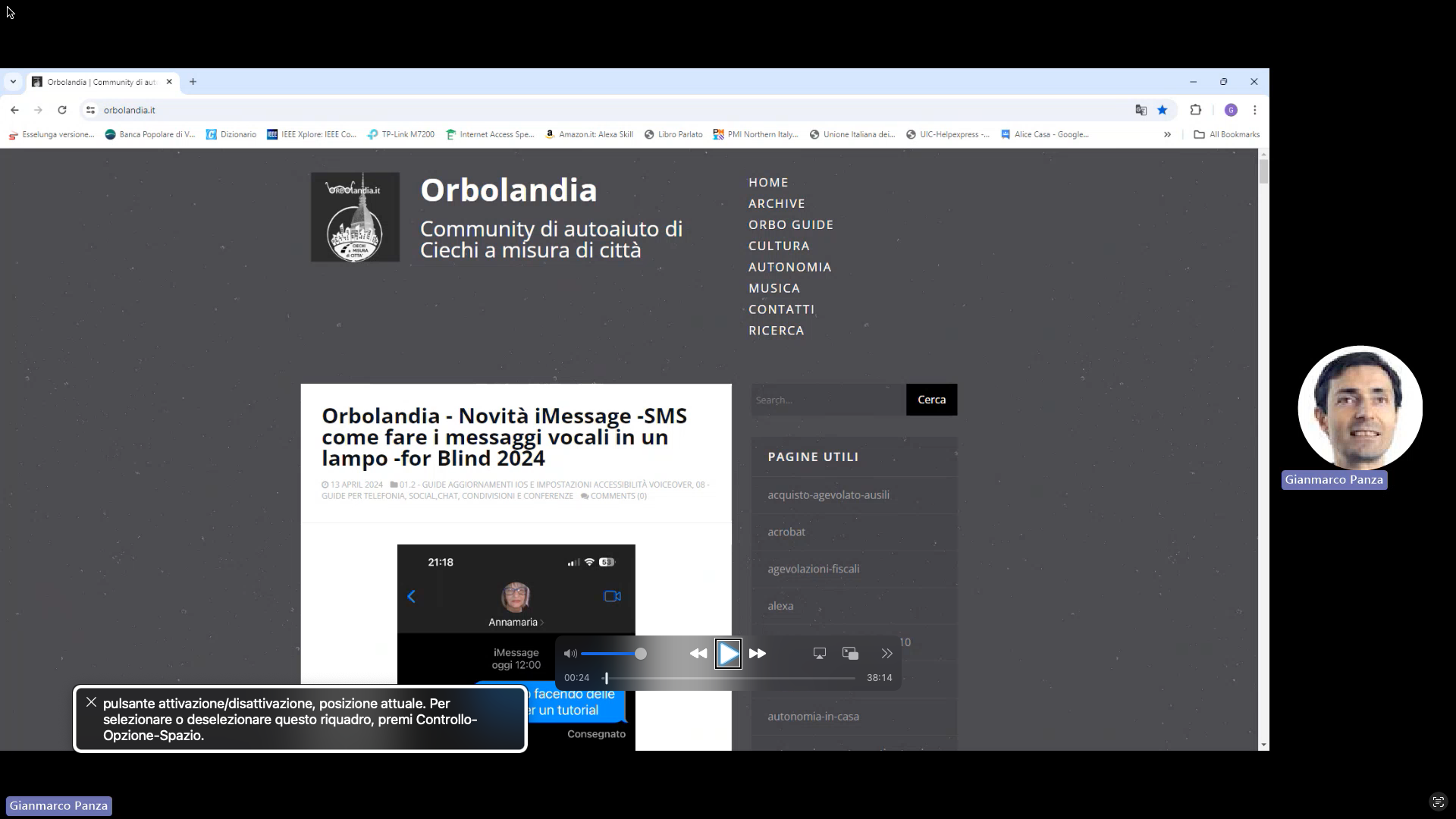Open ORBO GUIDE menu item
This screenshot has height=819, width=1456.
791,225
